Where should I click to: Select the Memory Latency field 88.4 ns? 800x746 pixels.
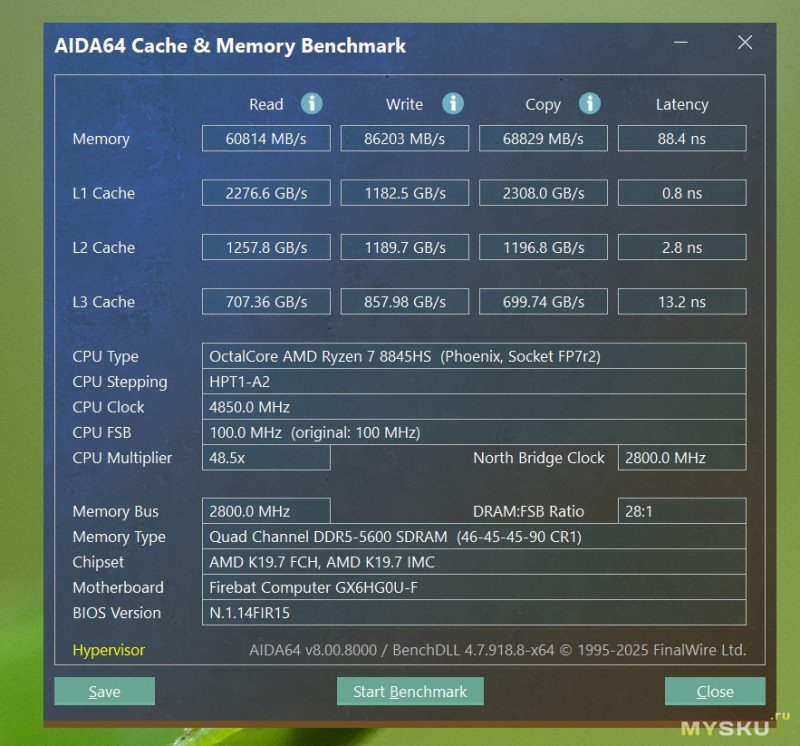681,139
